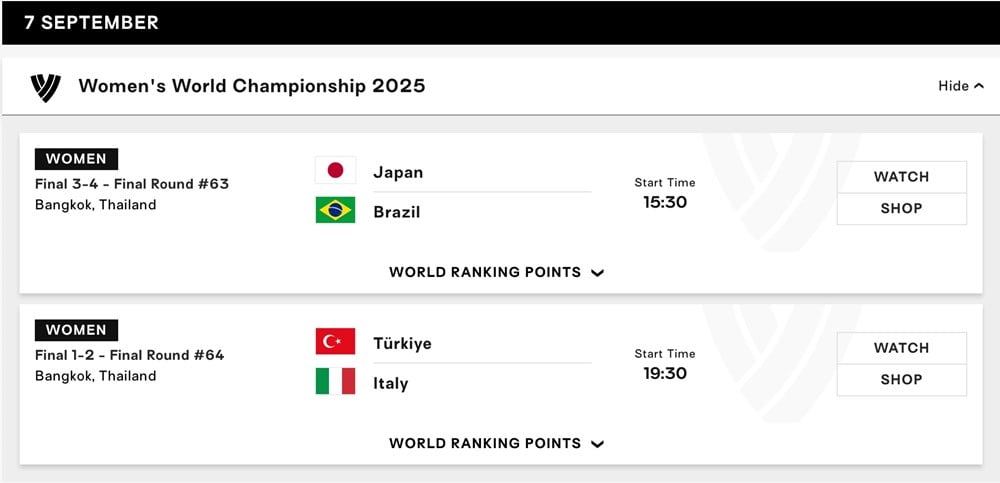Screen dimensions: 1000x483
Task: Click the Volleyball World logo icon
Action: [x=46, y=87]
